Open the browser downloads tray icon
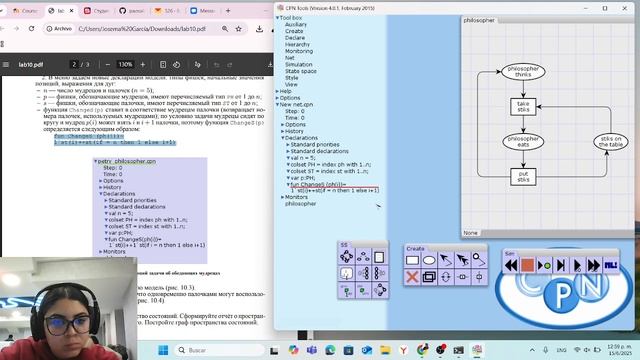 click(259, 29)
